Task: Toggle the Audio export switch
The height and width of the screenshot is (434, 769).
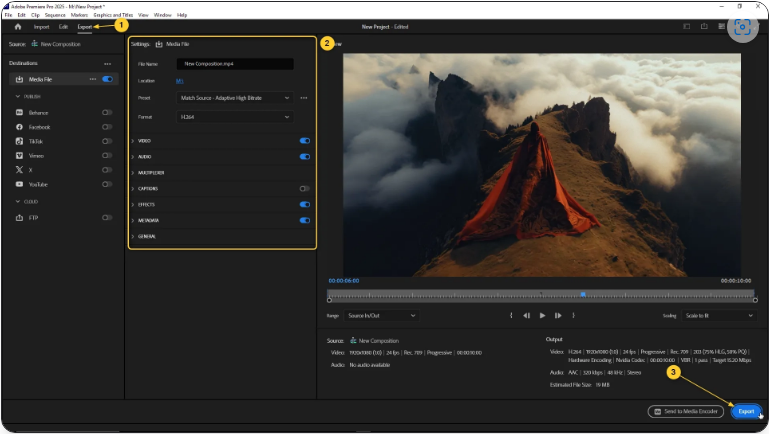Action: pyautogui.click(x=305, y=157)
